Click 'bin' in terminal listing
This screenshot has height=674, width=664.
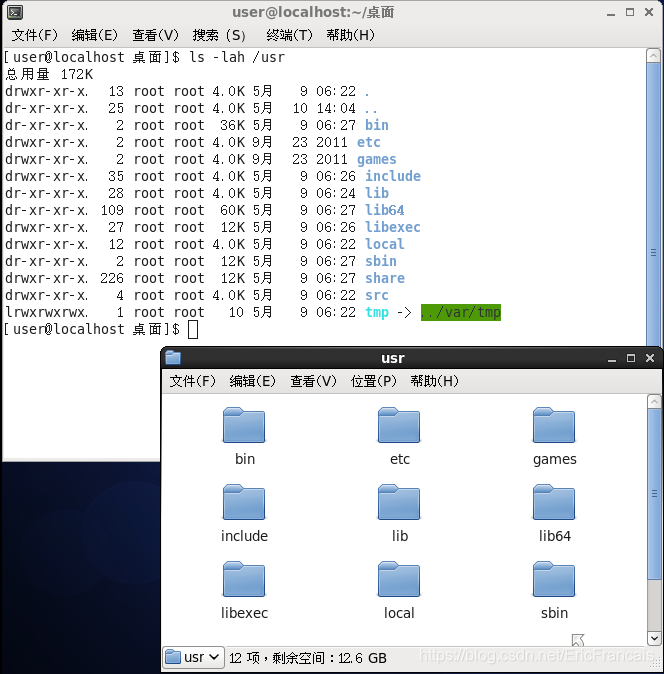pyautogui.click(x=376, y=125)
